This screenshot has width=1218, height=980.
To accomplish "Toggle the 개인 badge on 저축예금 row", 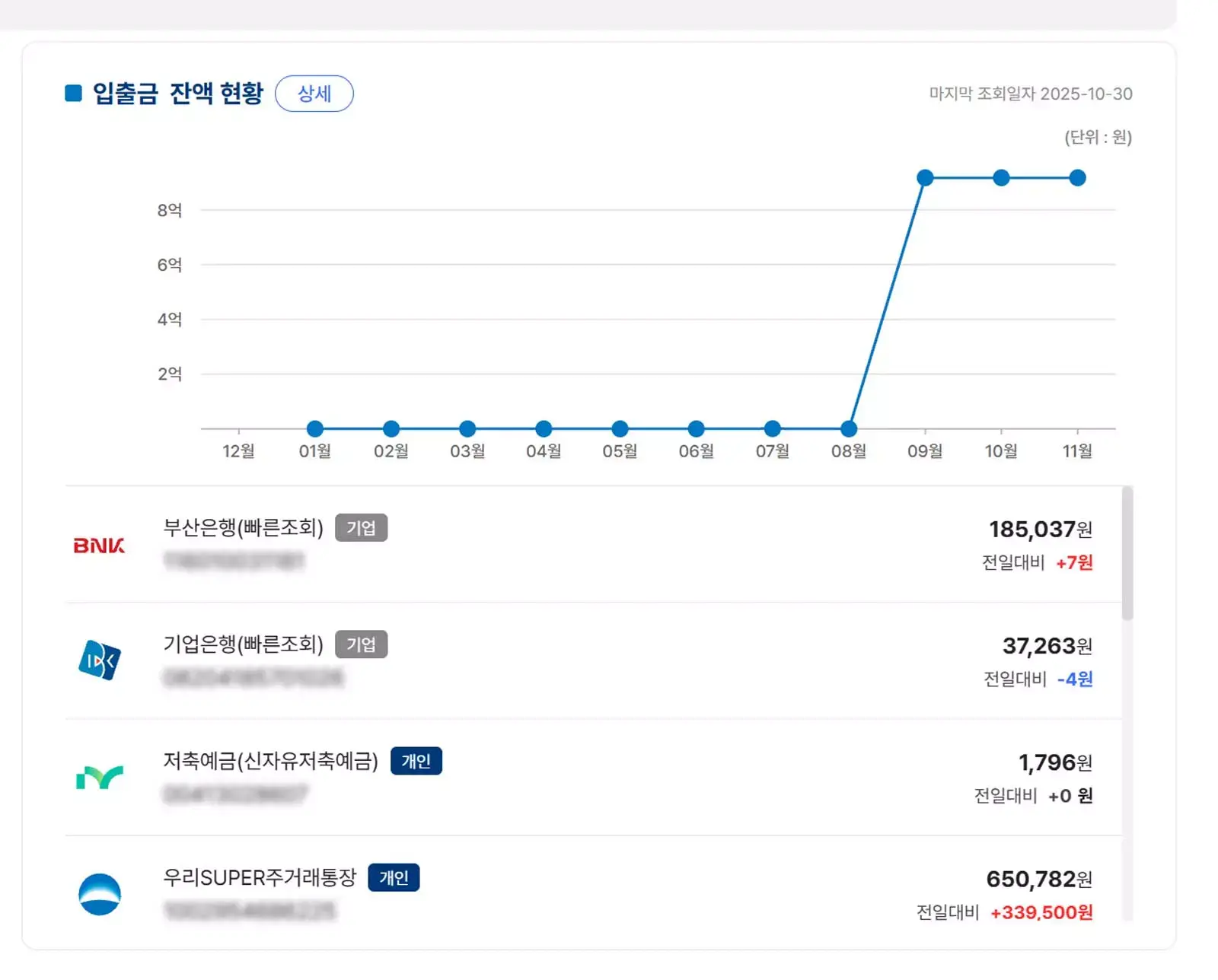I will [x=416, y=760].
